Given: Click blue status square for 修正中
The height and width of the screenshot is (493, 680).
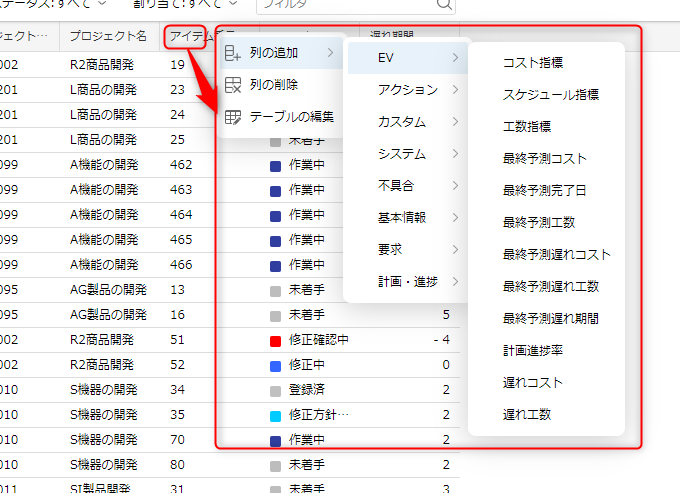Looking at the screenshot, I should tap(276, 365).
